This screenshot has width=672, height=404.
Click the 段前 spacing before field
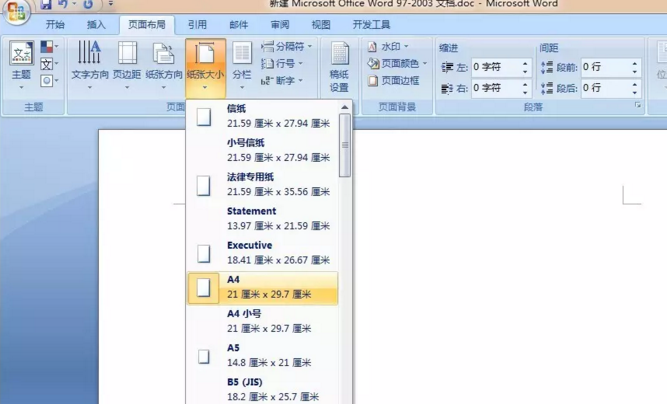[x=605, y=67]
